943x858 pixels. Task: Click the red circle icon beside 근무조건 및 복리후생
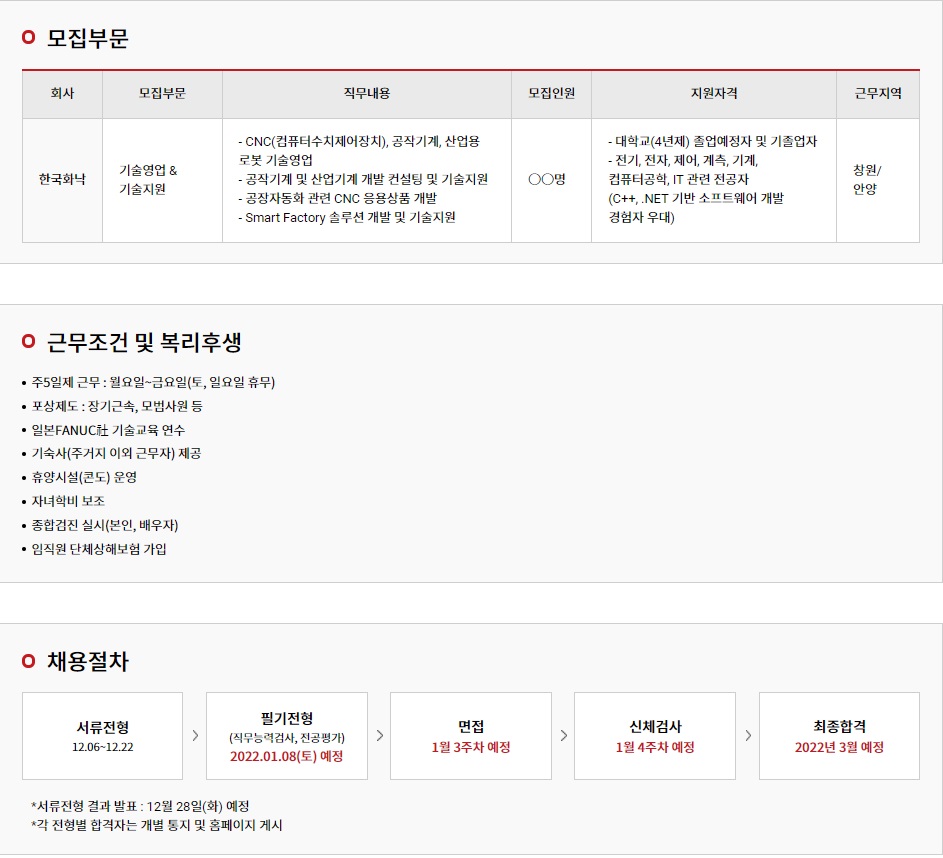(x=28, y=342)
